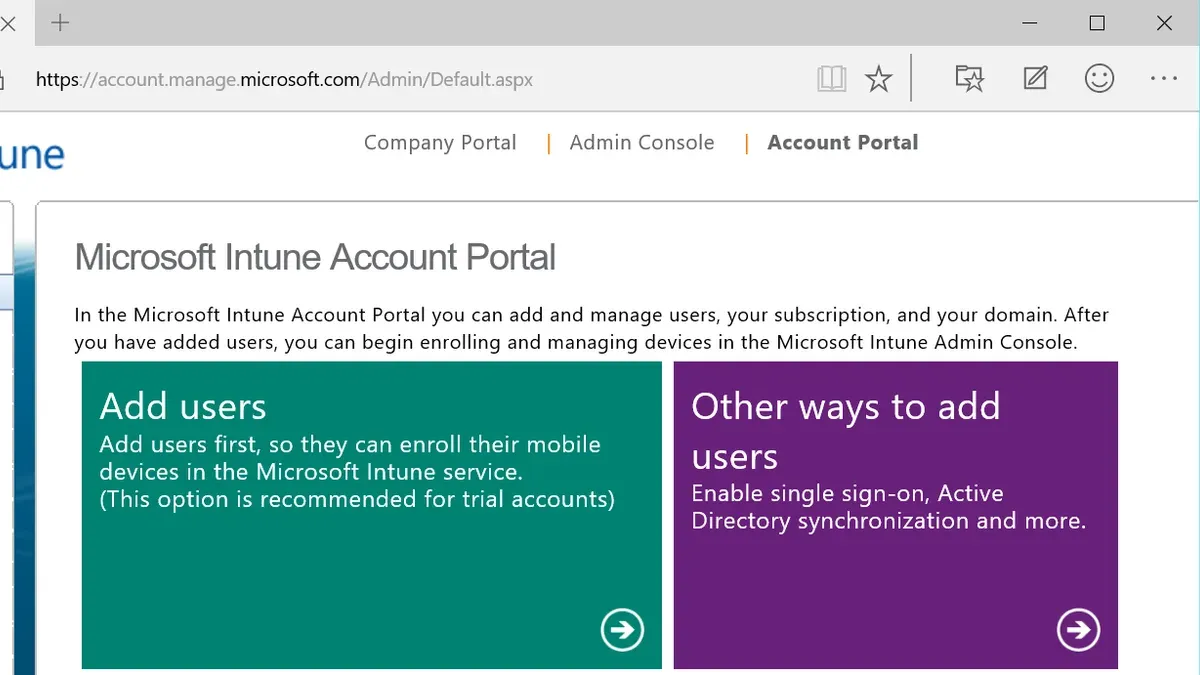Screen dimensions: 1200x675
Task: Open the Hub favorites icon
Action: click(969, 79)
